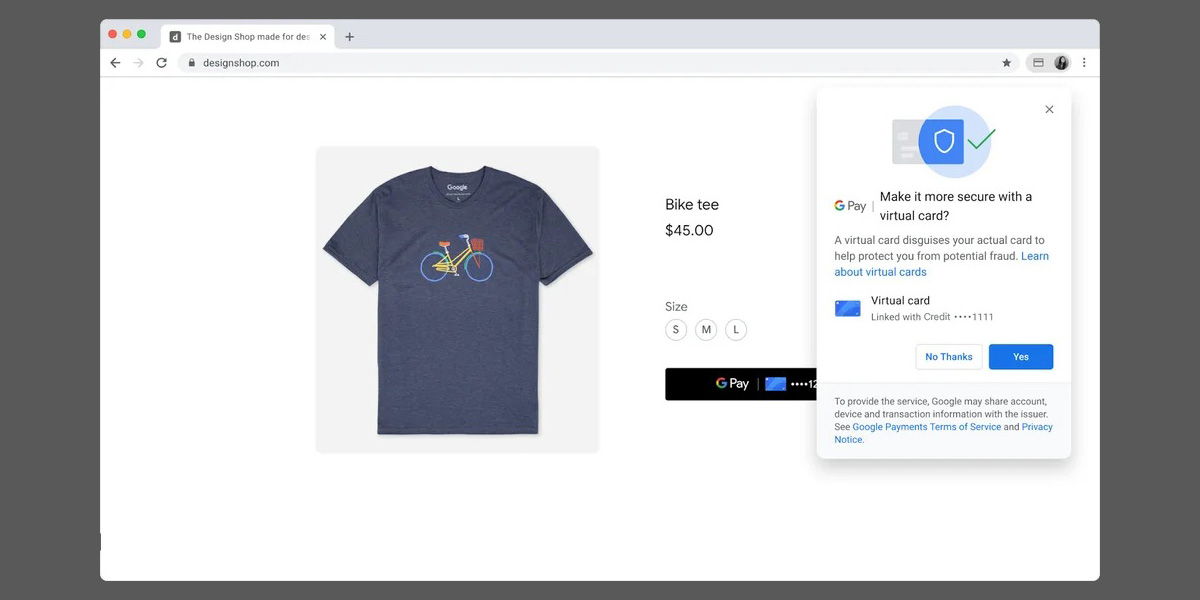This screenshot has width=1200, height=600.
Task: Close the virtual card popup
Action: [1049, 110]
